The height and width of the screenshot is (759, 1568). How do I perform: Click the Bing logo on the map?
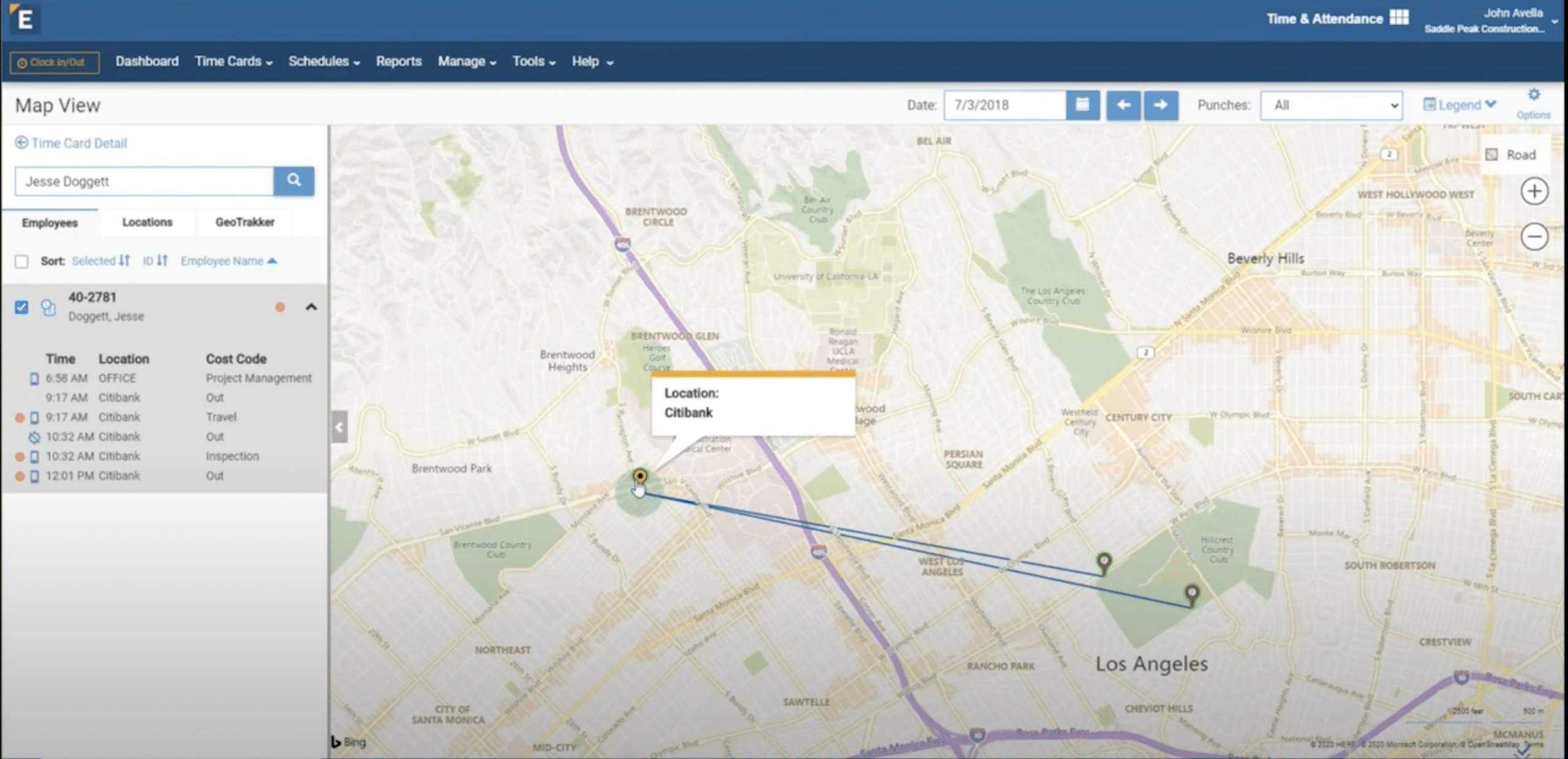(x=349, y=742)
